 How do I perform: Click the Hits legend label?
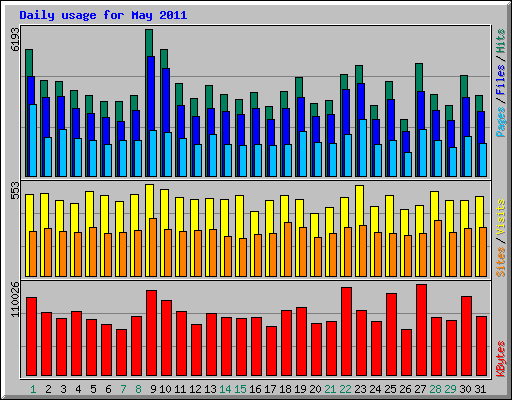500,41
